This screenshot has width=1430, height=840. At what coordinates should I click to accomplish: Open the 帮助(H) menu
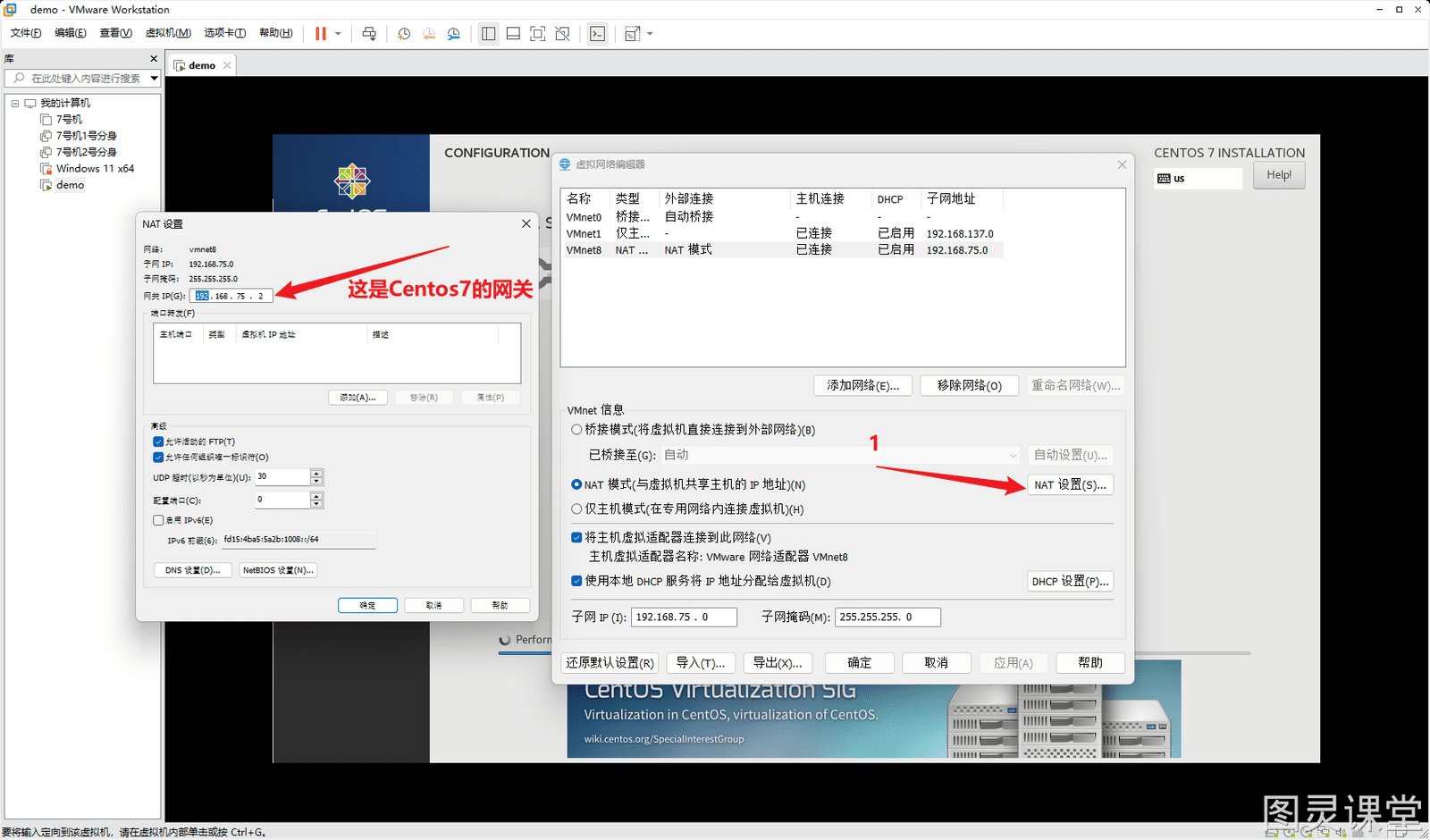276,33
